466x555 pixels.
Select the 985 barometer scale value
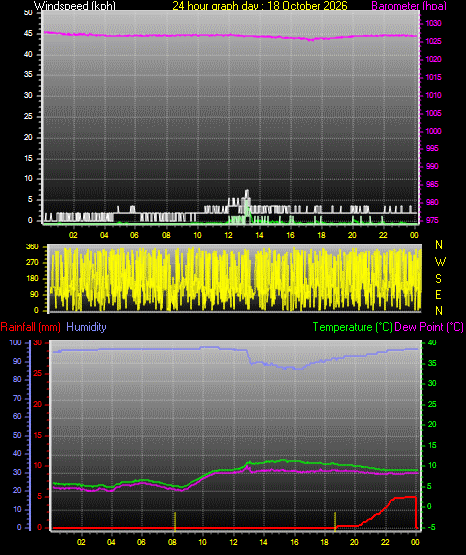click(432, 184)
